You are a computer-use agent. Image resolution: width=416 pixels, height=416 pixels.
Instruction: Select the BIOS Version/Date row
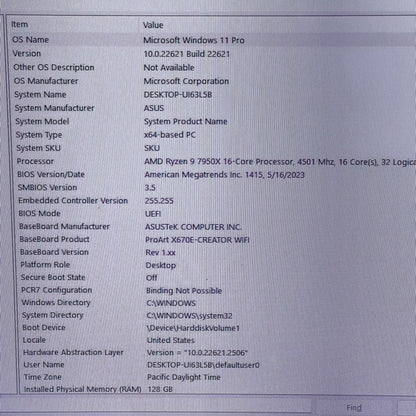pos(212,174)
